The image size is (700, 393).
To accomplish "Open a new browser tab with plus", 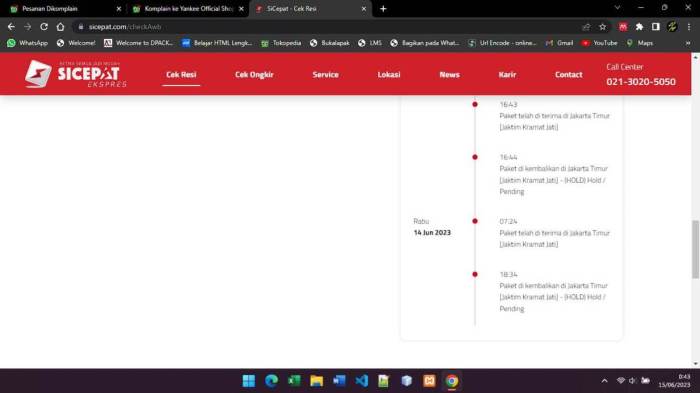I will pos(383,8).
